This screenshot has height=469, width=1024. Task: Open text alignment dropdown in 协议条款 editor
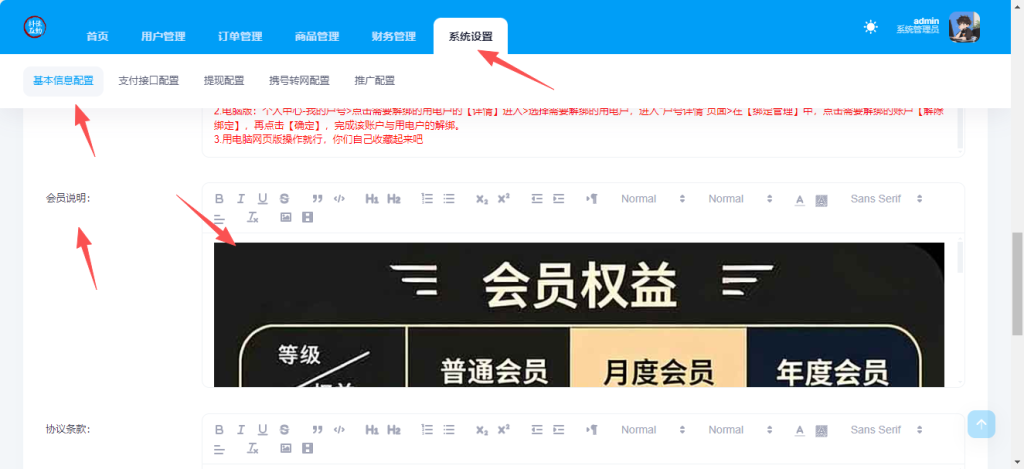point(219,448)
